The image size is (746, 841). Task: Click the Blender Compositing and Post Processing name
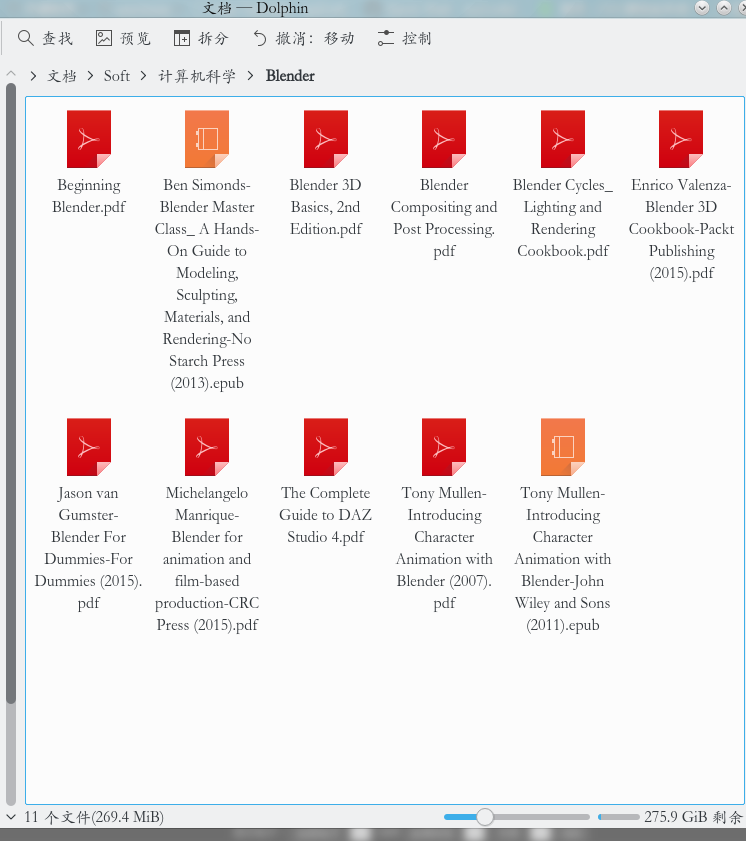tap(444, 218)
